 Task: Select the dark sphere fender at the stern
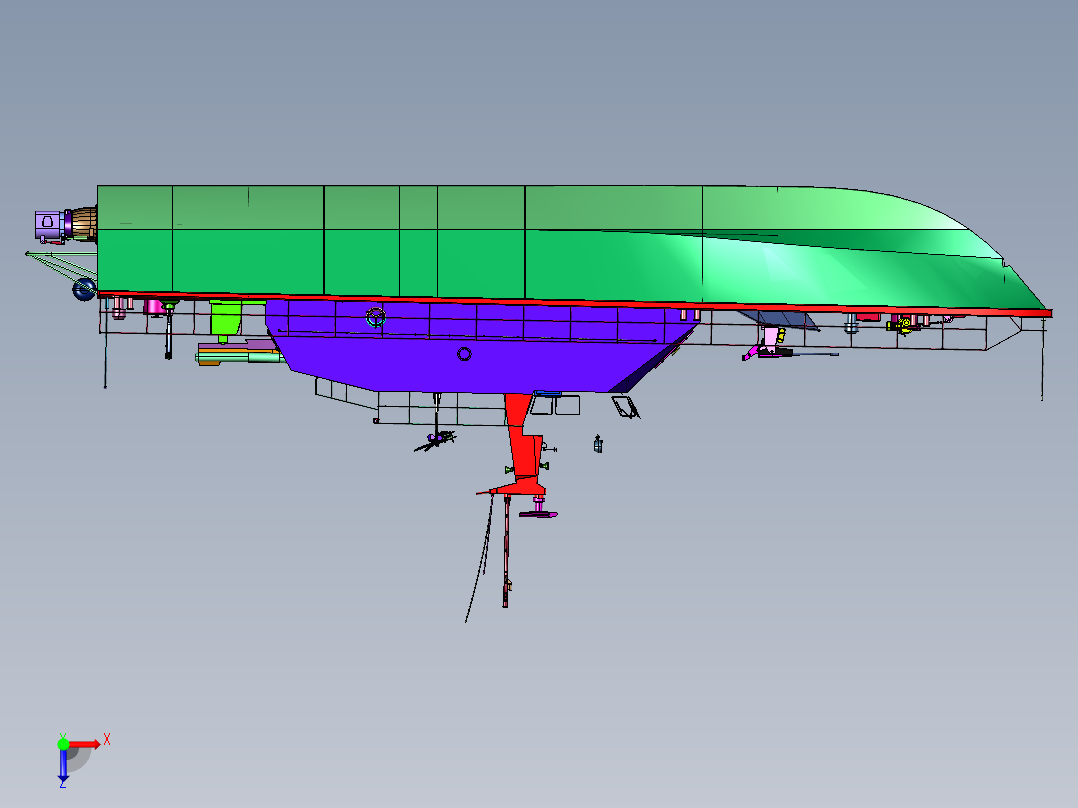coord(84,289)
